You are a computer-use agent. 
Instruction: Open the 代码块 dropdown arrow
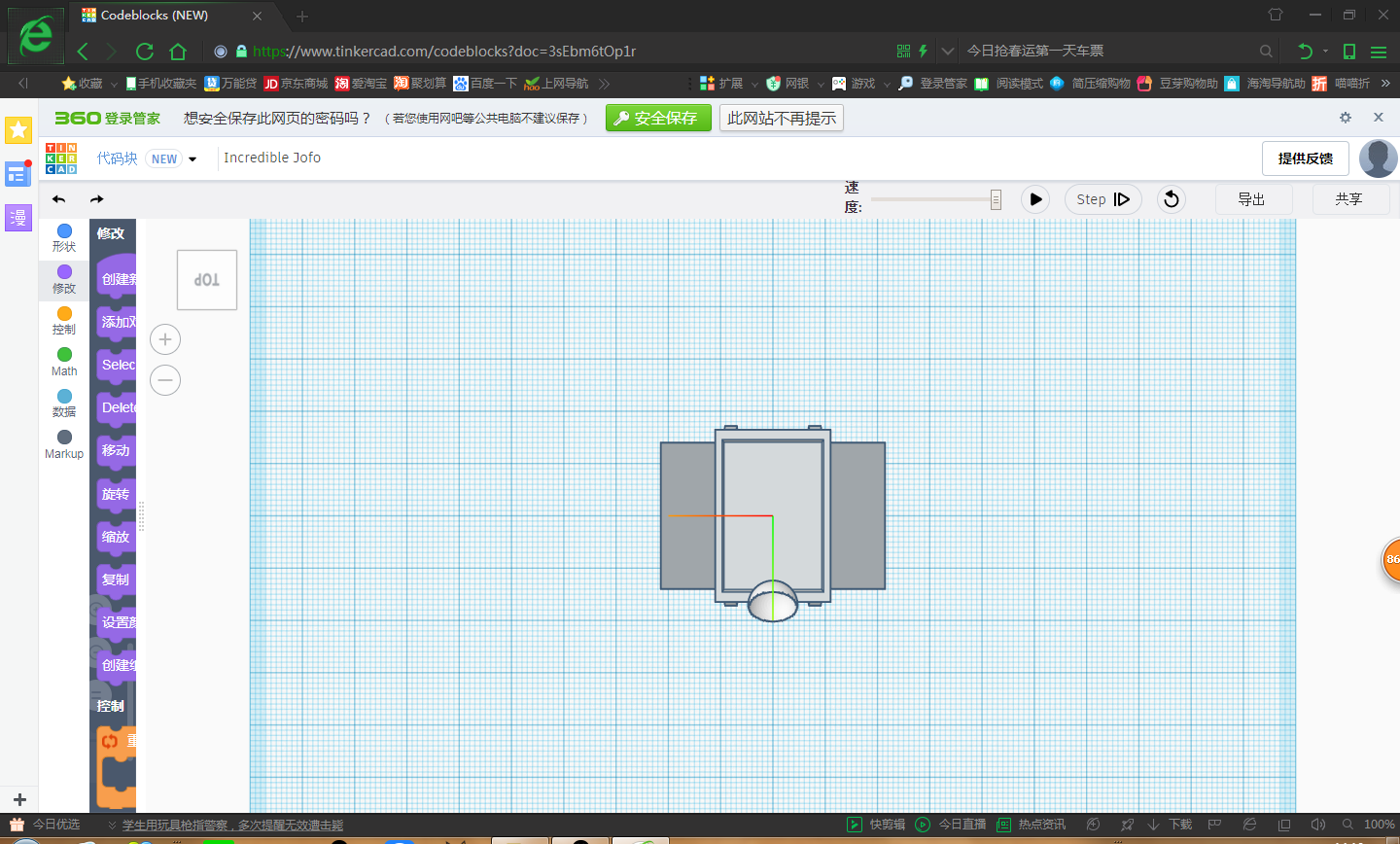coord(192,159)
